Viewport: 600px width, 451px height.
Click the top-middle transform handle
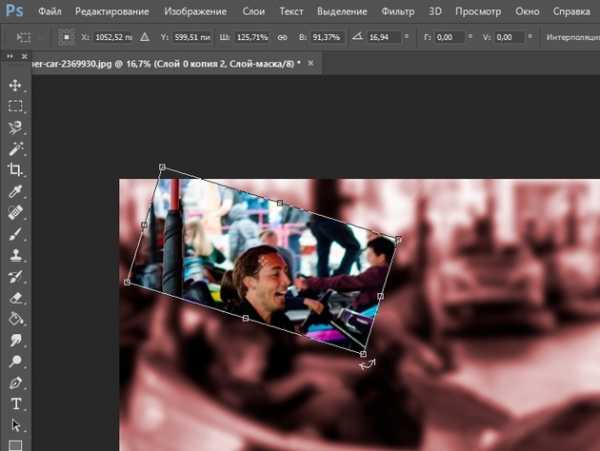pyautogui.click(x=280, y=203)
